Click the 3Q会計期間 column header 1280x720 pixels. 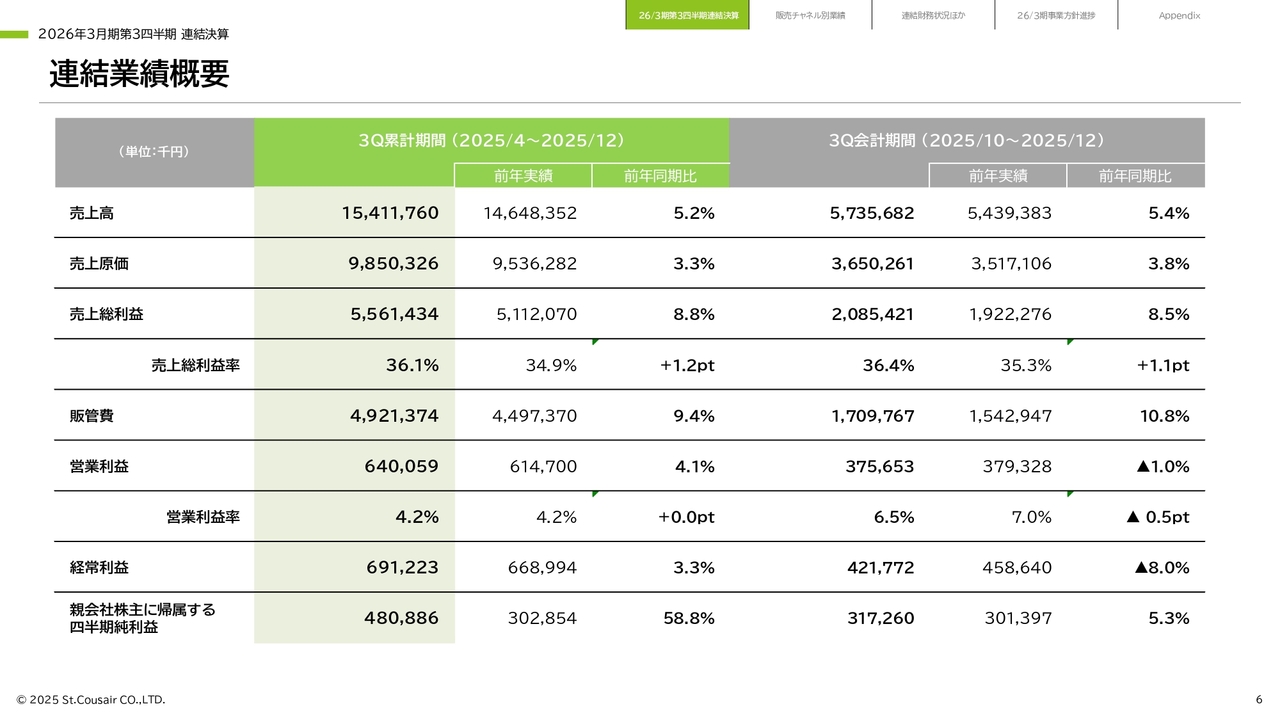[966, 141]
